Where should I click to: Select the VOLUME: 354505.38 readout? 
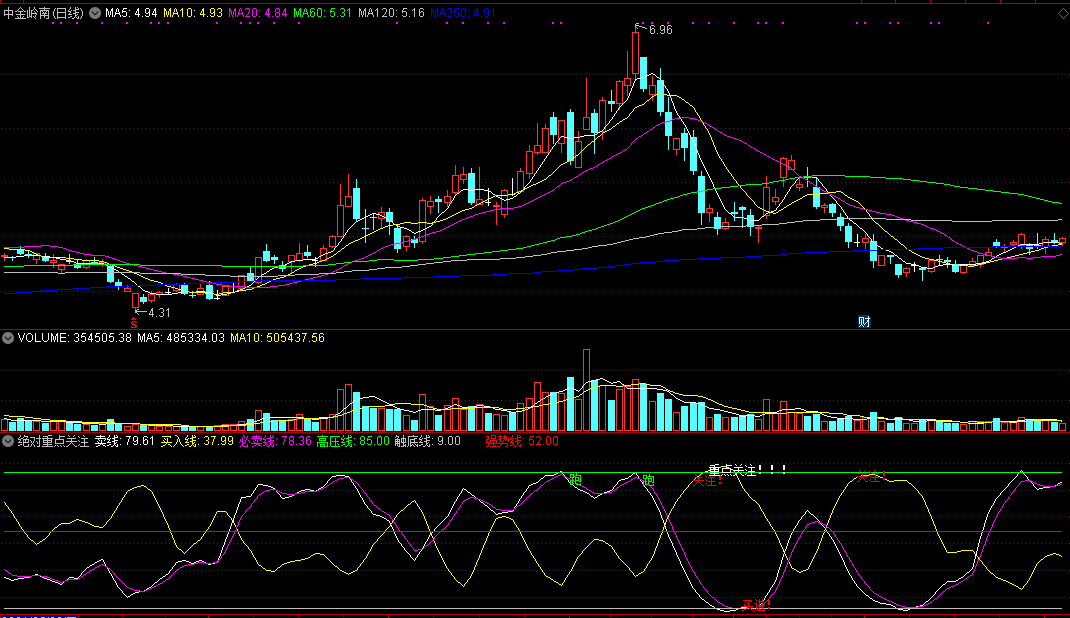[74, 338]
